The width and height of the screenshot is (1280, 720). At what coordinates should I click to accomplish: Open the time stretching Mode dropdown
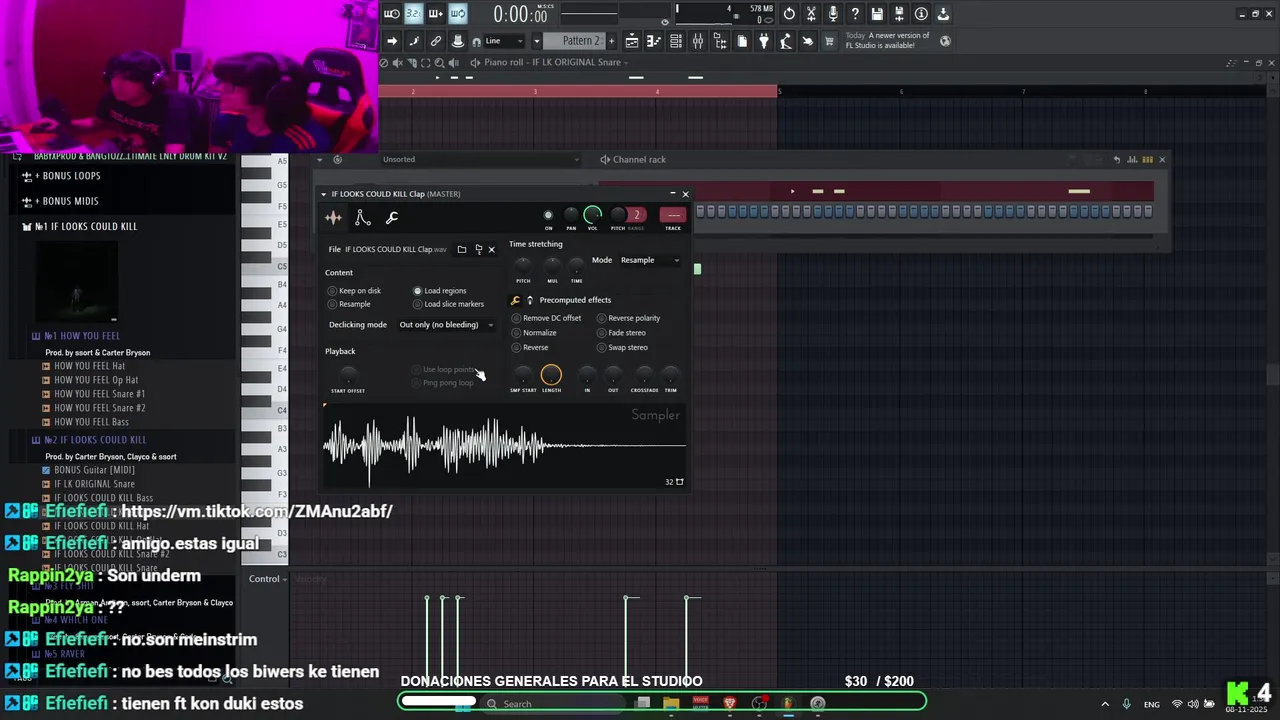pyautogui.click(x=650, y=260)
